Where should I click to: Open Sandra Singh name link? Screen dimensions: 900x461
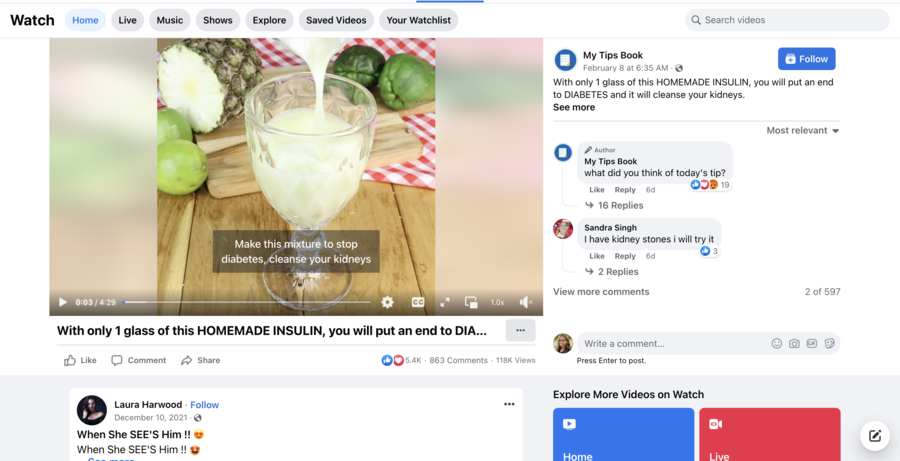pos(610,228)
